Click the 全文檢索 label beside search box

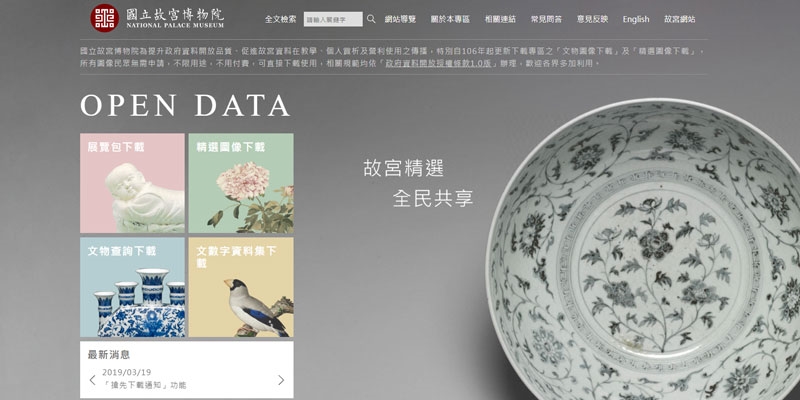point(280,19)
